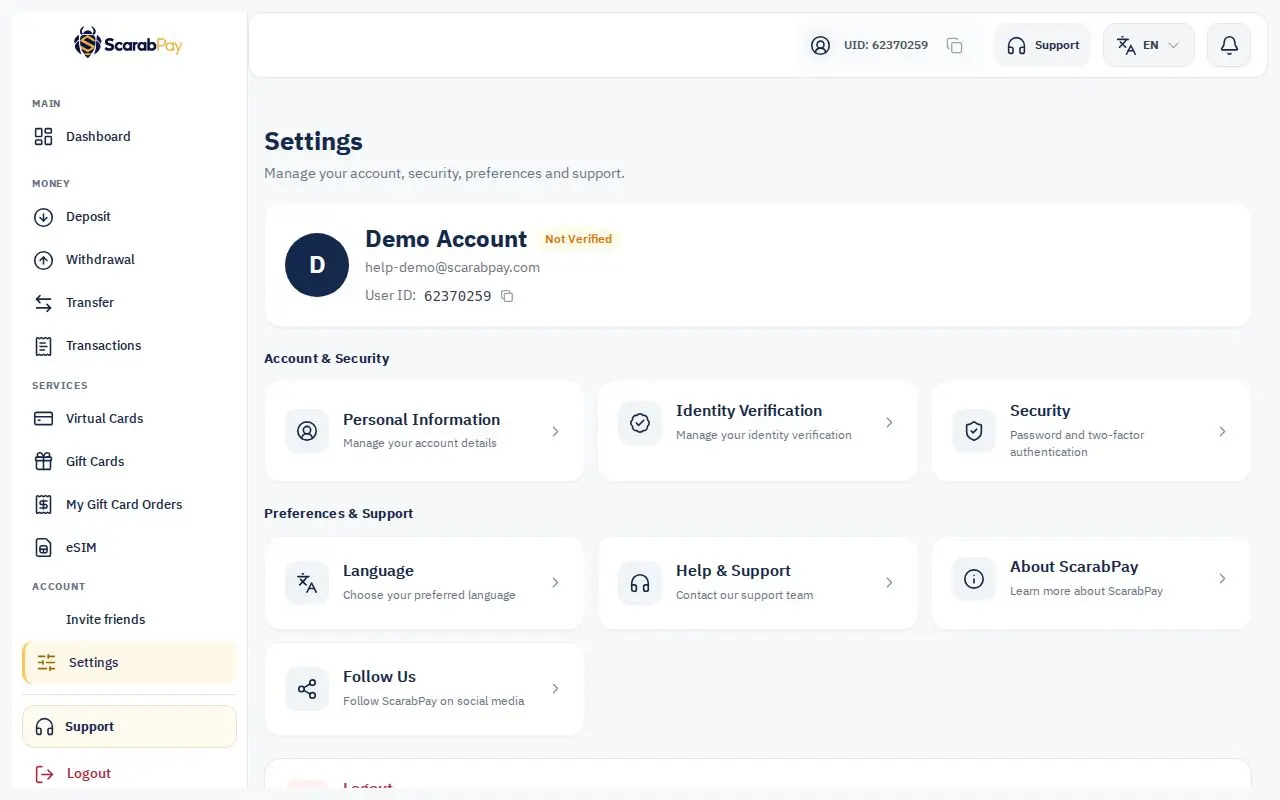Image resolution: width=1280 pixels, height=800 pixels.
Task: Expand Follow Us via its chevron
Action: pos(555,689)
